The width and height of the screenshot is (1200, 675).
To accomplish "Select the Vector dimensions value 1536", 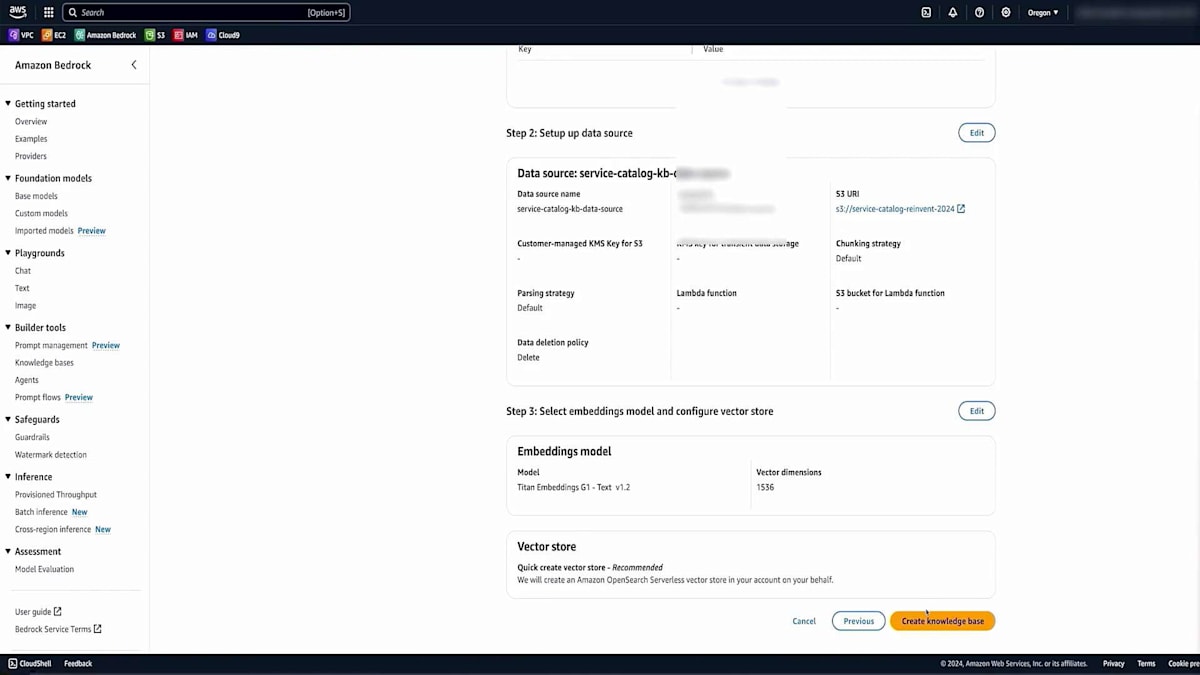I will [765, 488].
